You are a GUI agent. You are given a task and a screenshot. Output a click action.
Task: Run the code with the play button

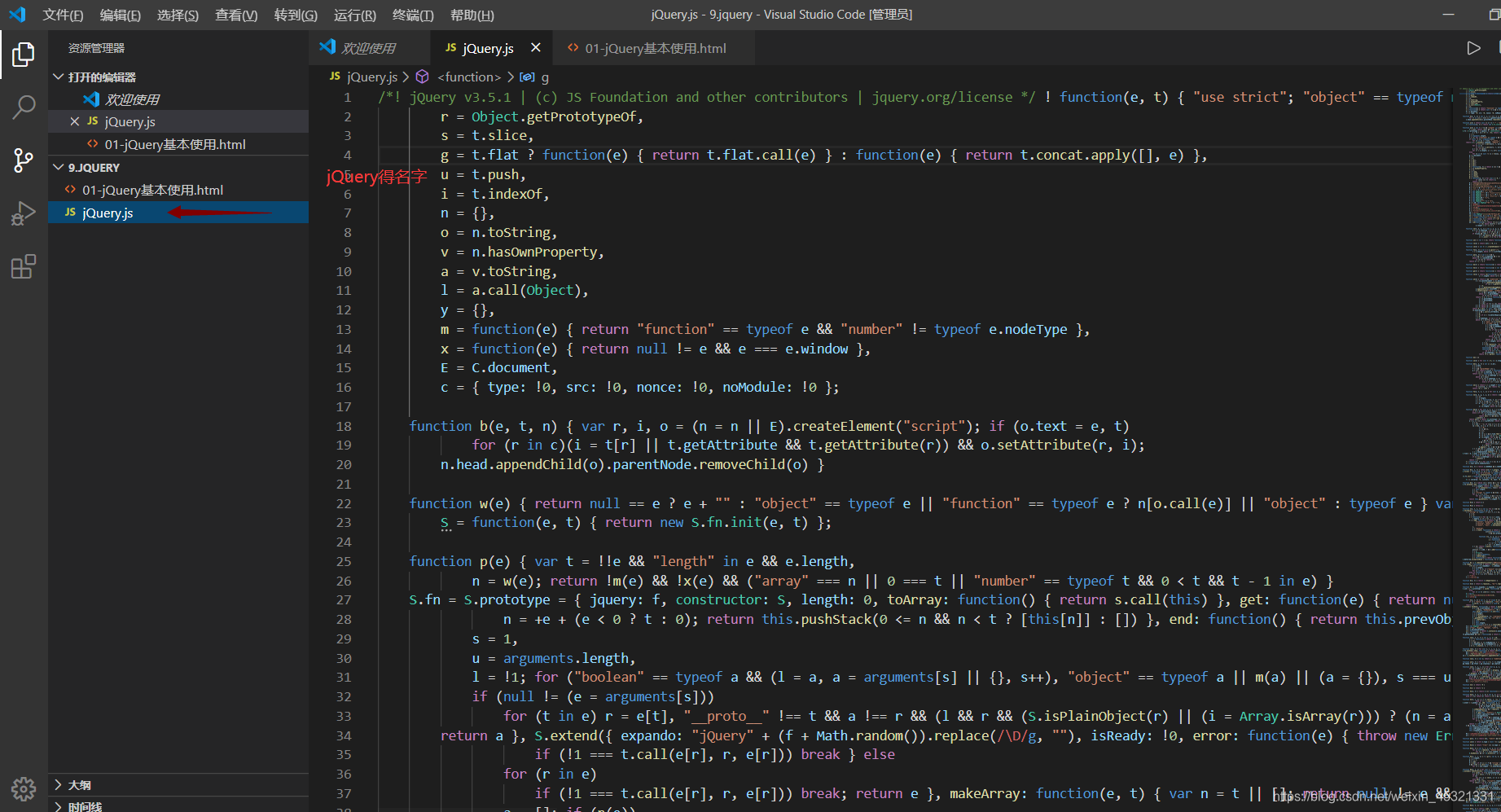click(x=1473, y=48)
